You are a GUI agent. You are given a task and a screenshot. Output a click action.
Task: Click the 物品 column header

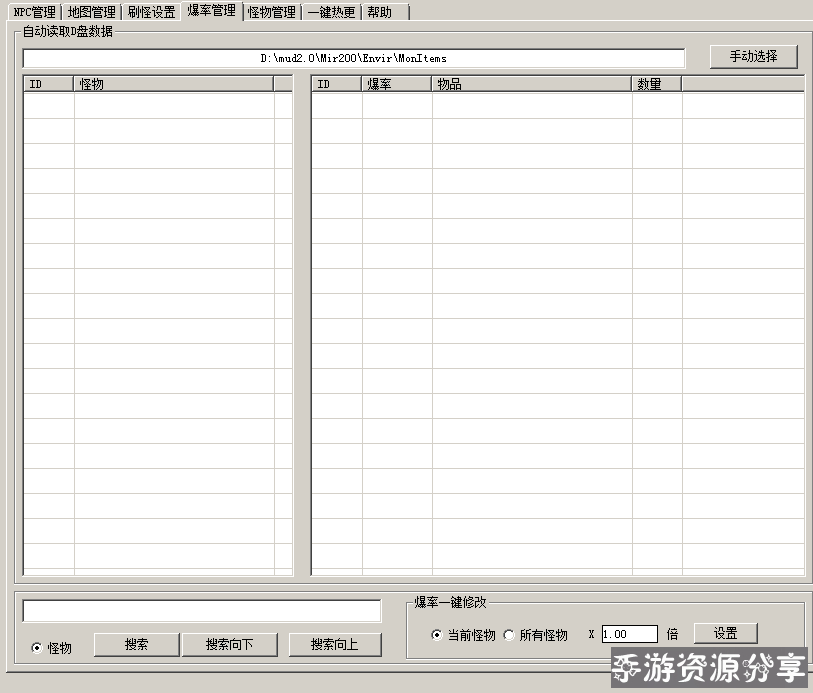pos(531,84)
